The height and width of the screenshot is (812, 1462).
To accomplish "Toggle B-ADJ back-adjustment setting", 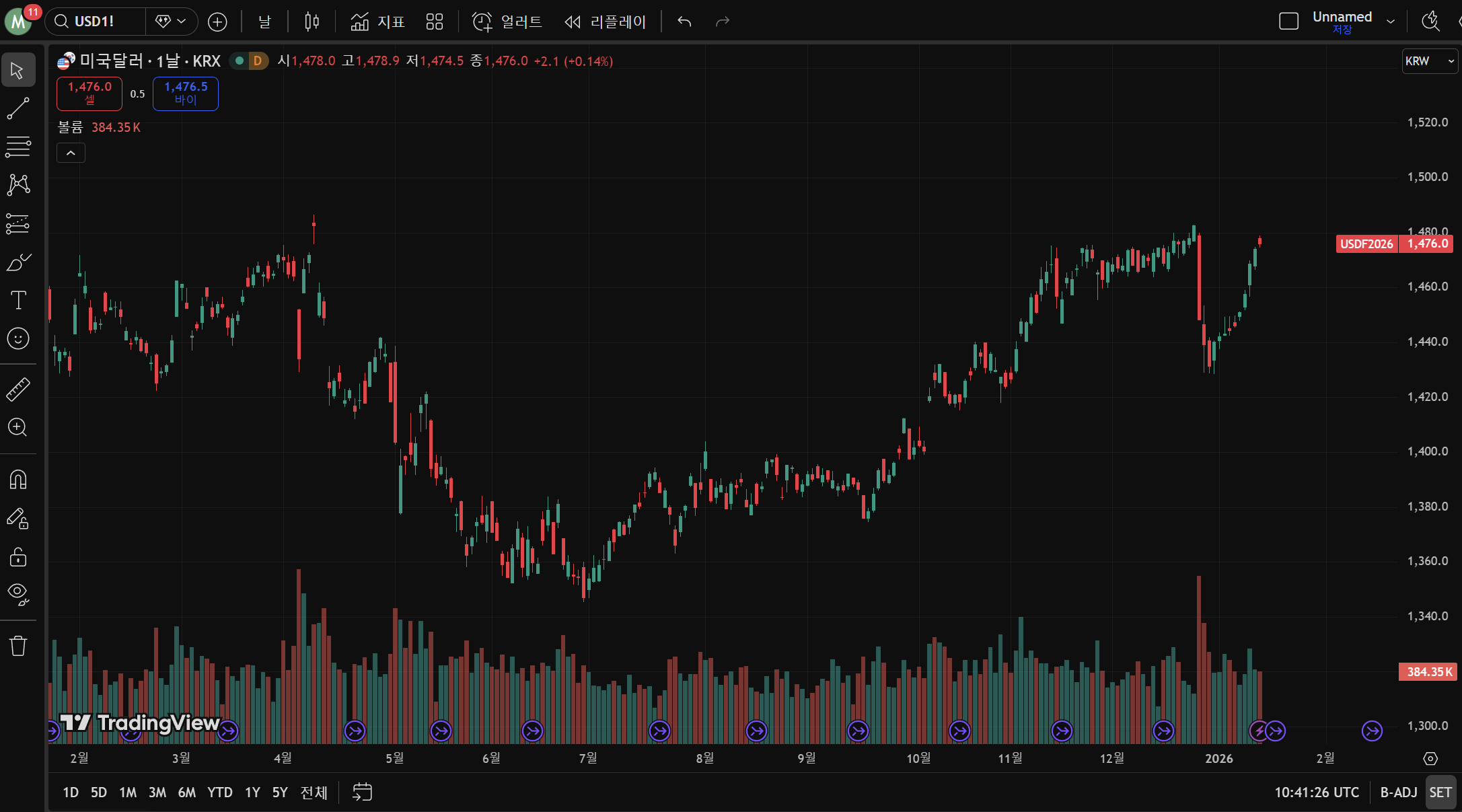I will (x=1399, y=792).
